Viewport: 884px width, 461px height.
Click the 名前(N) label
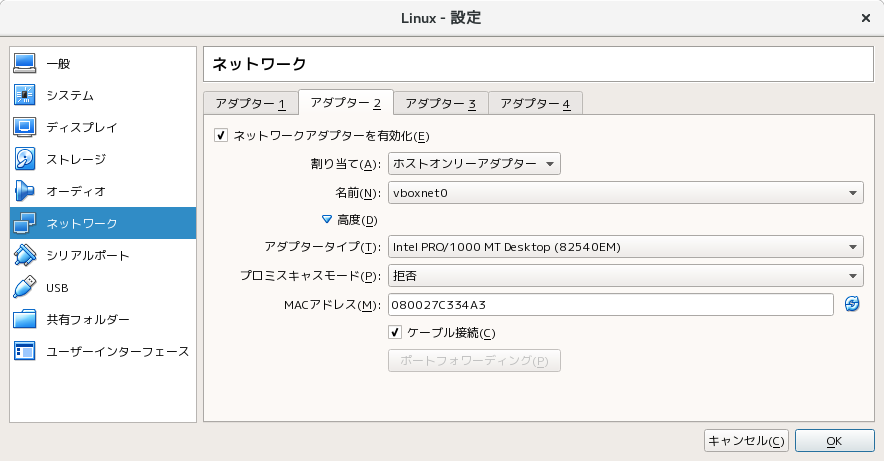click(x=358, y=193)
